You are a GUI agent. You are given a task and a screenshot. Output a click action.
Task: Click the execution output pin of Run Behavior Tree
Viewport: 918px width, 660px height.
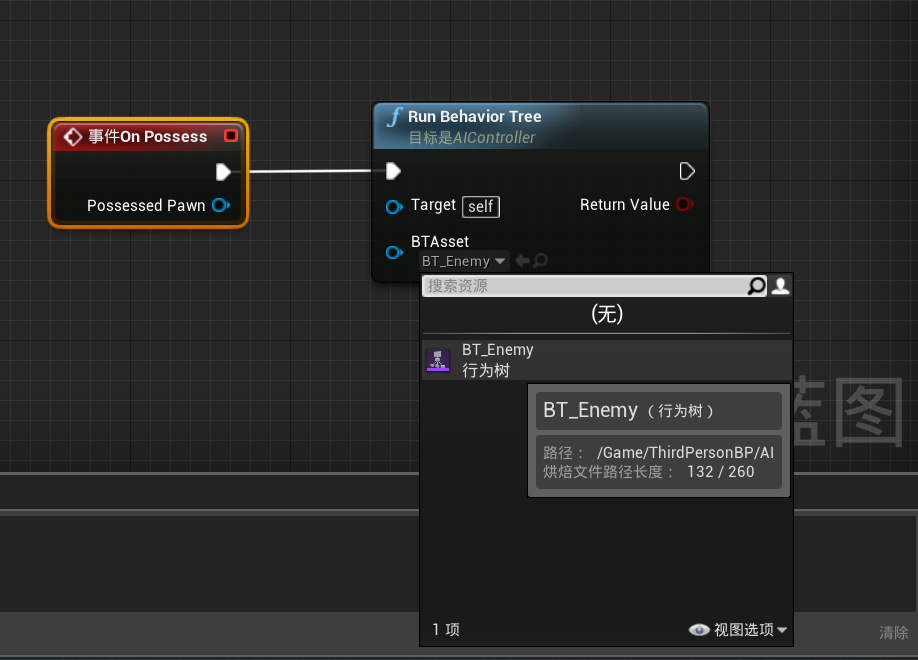coord(687,171)
